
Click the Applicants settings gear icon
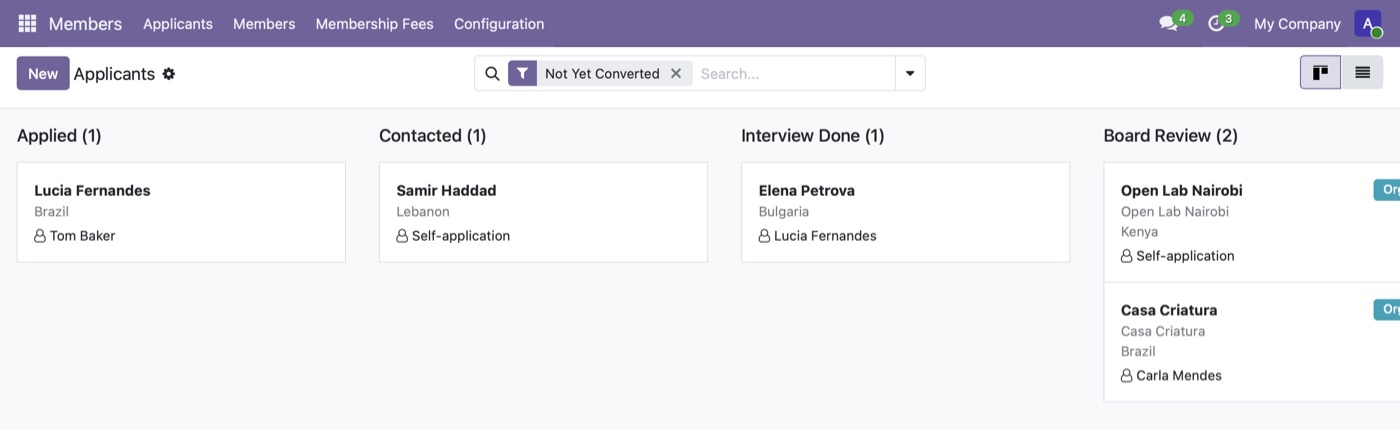pyautogui.click(x=169, y=74)
